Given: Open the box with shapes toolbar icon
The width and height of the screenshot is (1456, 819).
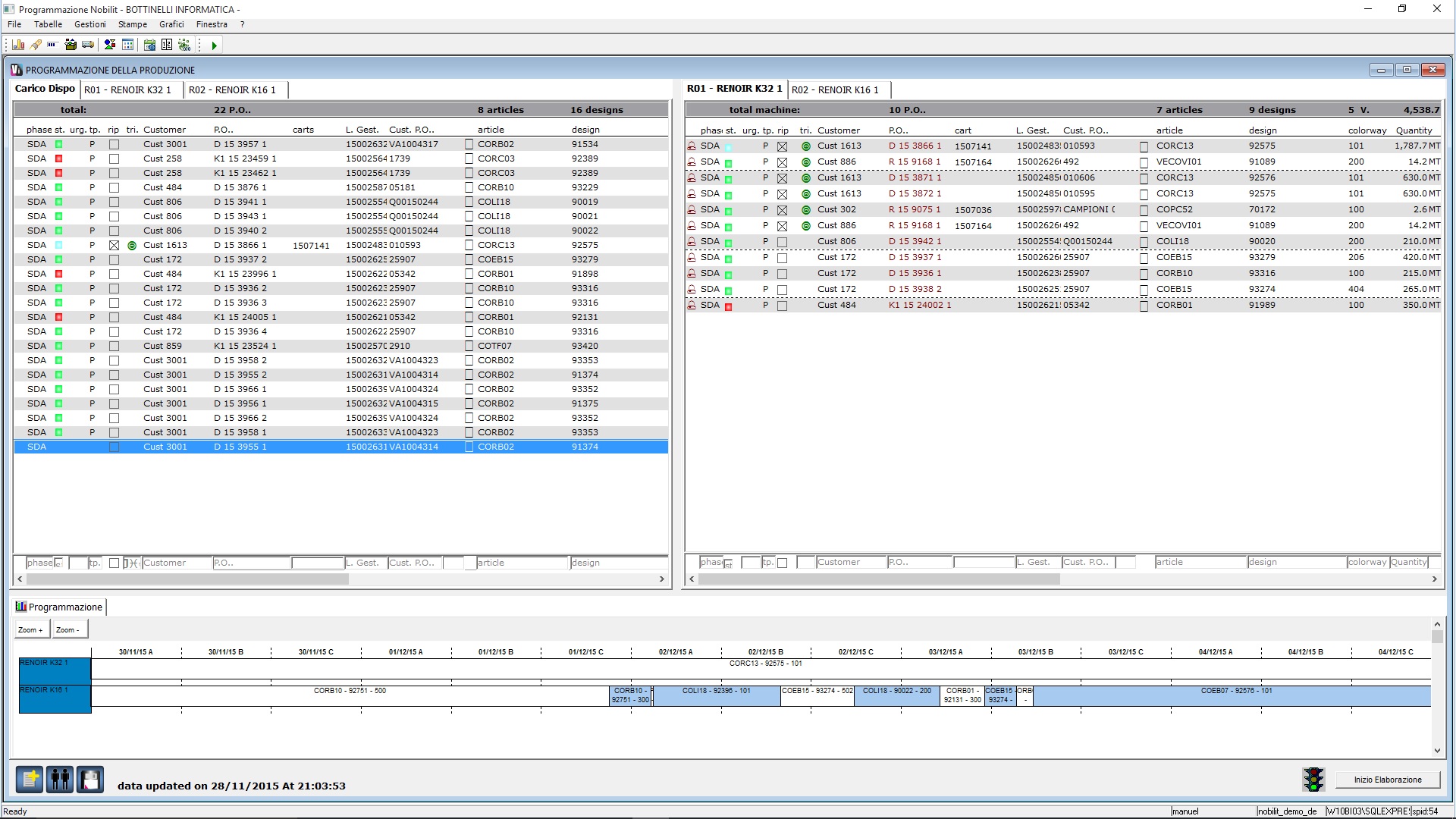Looking at the screenshot, I should click(x=71, y=45).
